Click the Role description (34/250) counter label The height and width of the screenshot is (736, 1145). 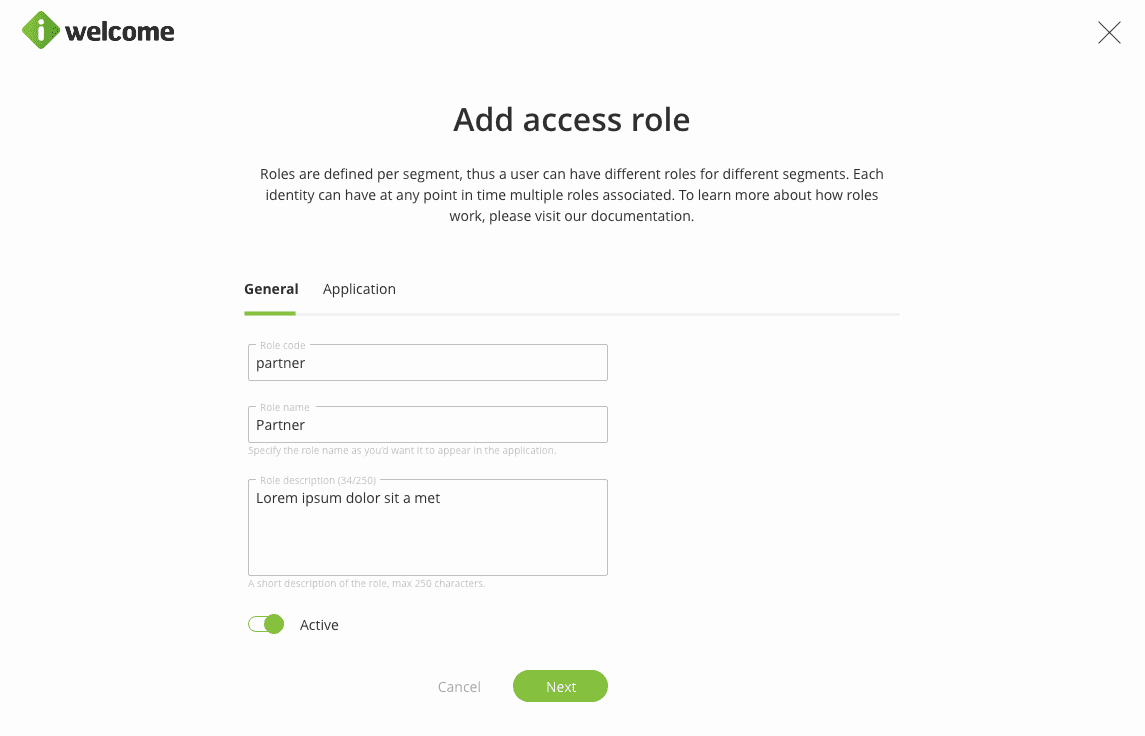(x=317, y=481)
